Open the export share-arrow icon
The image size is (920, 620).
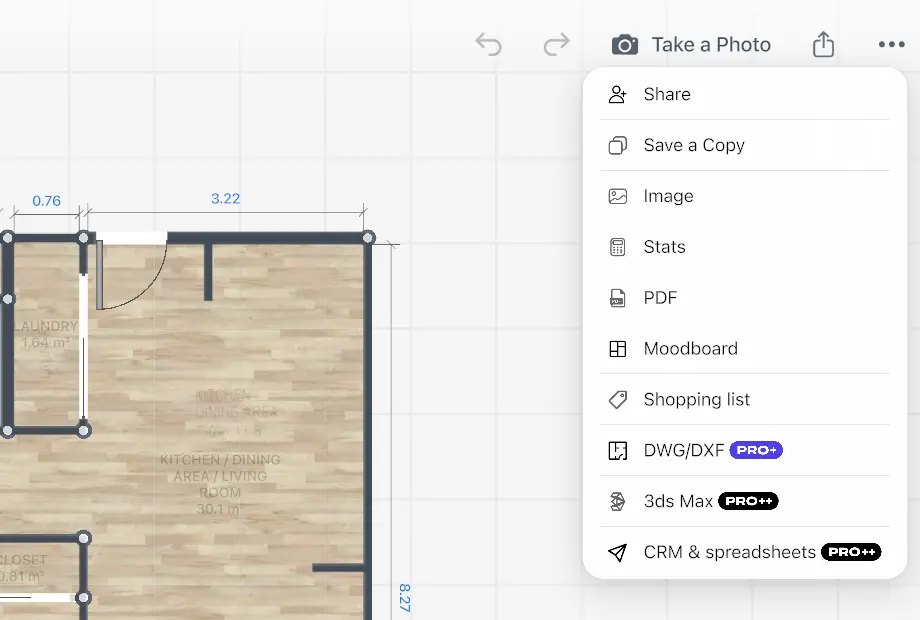[823, 45]
